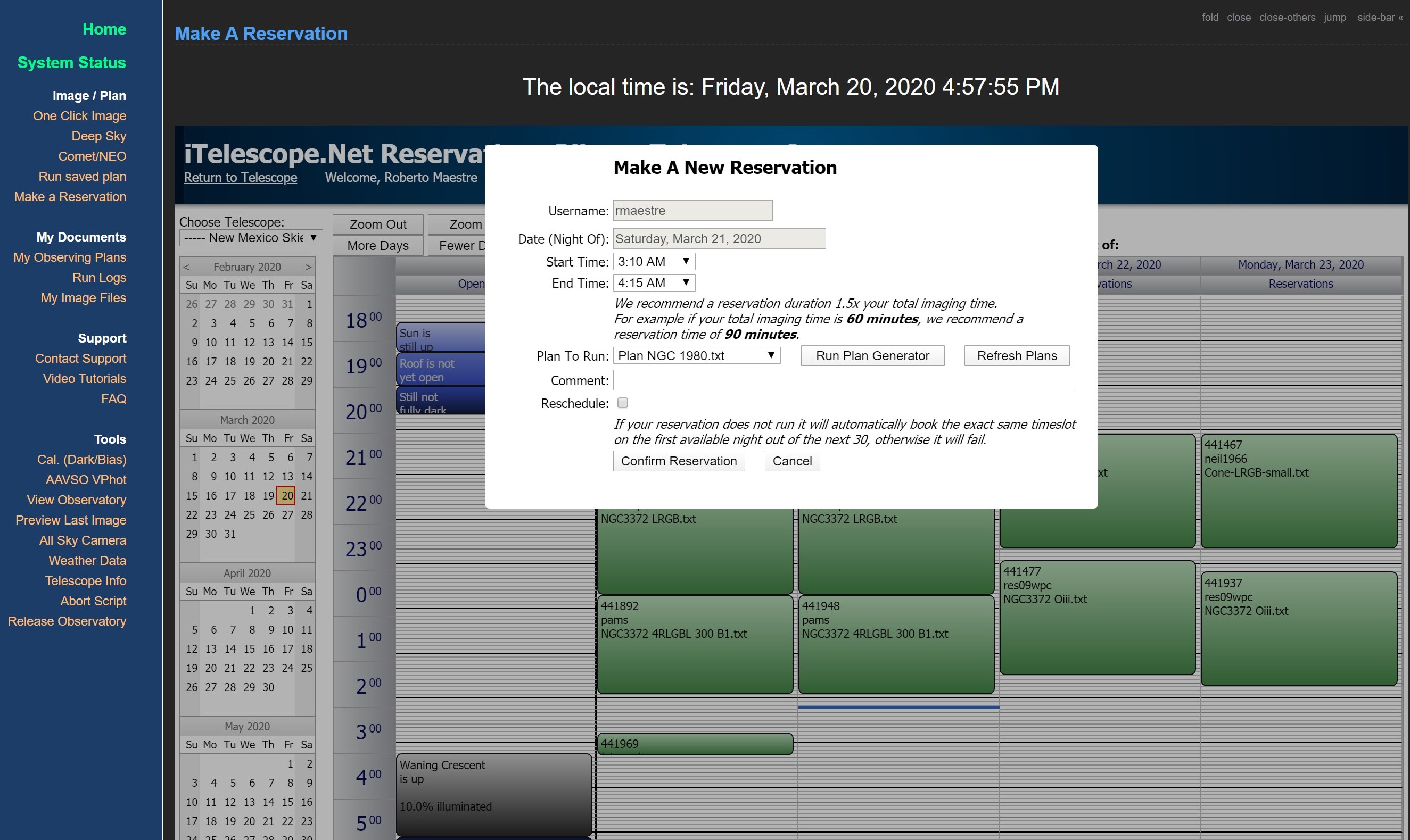
Task: Click close in the top-right menu
Action: pyautogui.click(x=1239, y=17)
